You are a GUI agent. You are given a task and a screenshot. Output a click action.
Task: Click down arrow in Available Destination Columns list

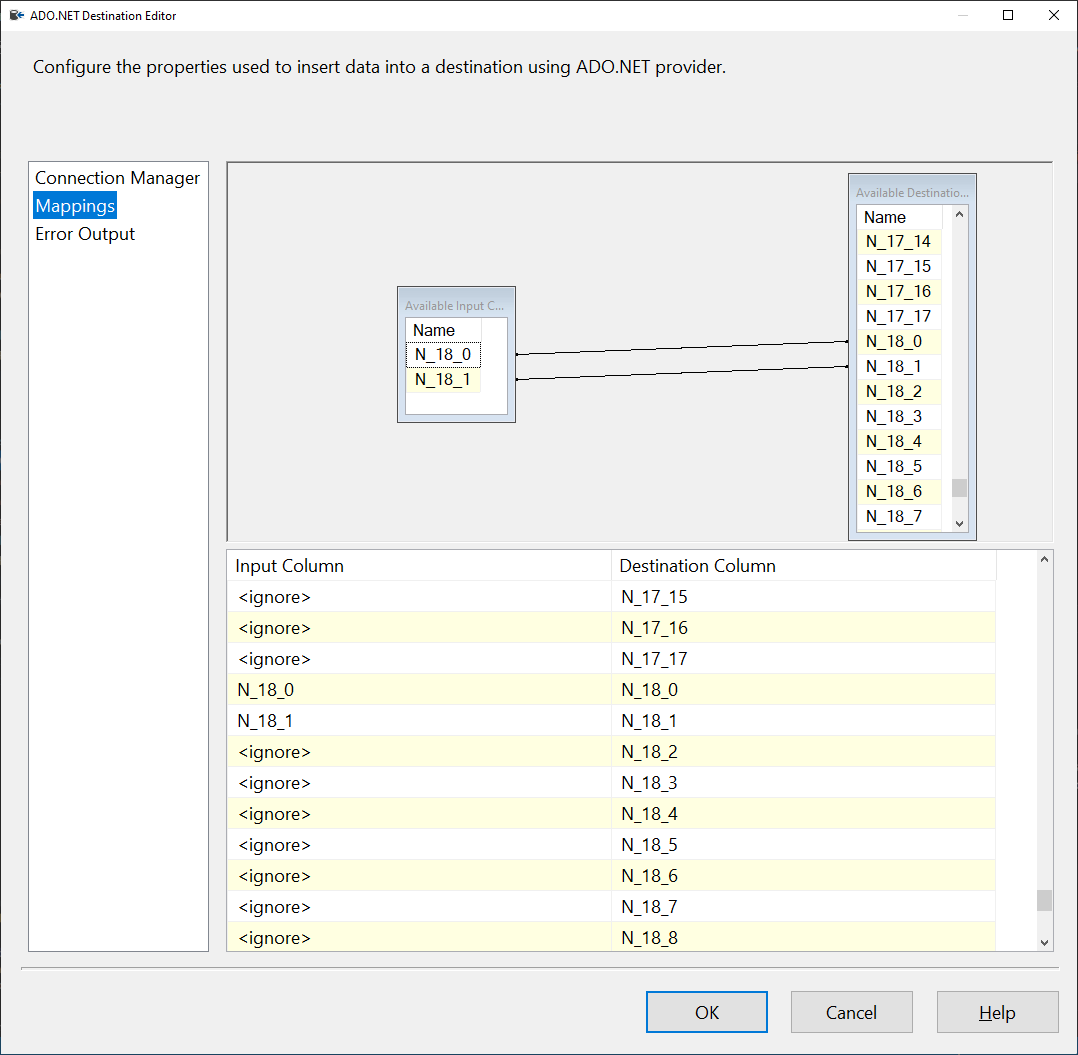[960, 524]
